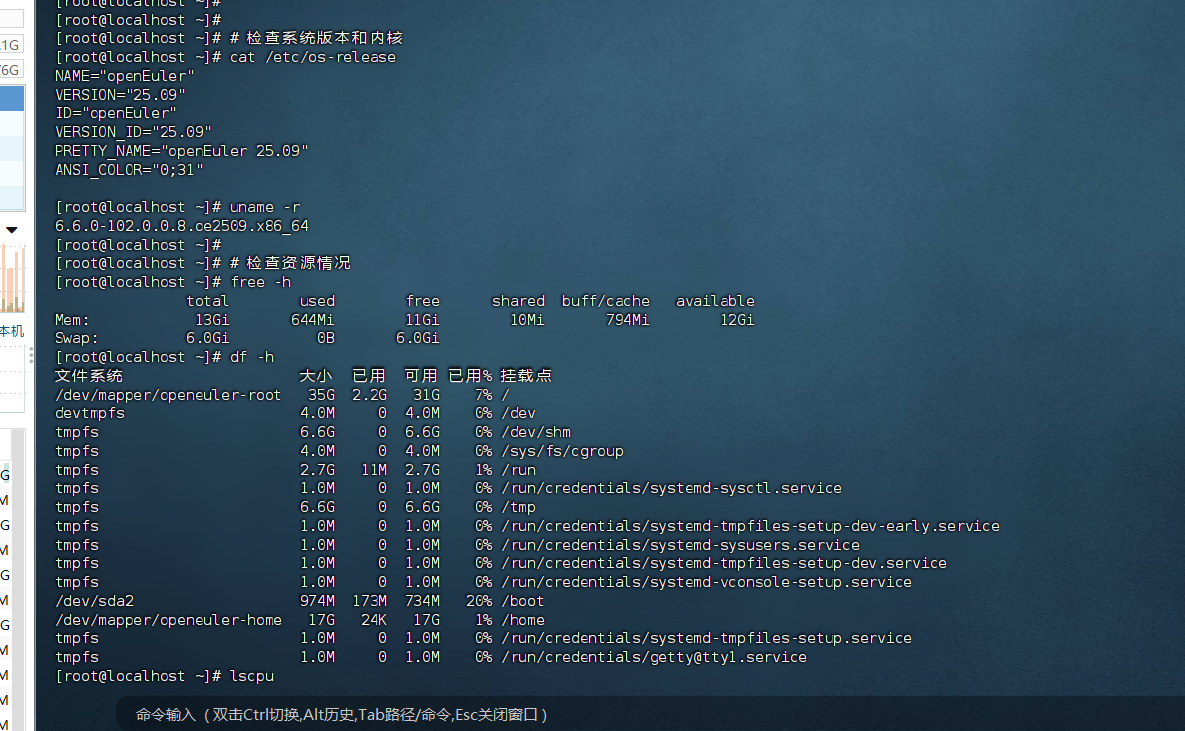Click the 'uname -r' command
This screenshot has width=1185, height=731.
pos(265,207)
